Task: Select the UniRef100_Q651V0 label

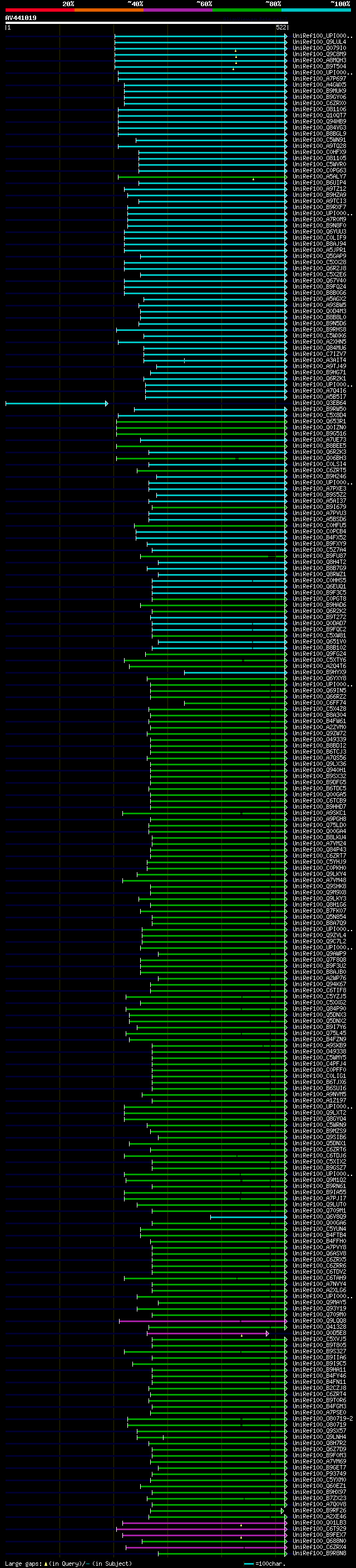Action: click(319, 641)
